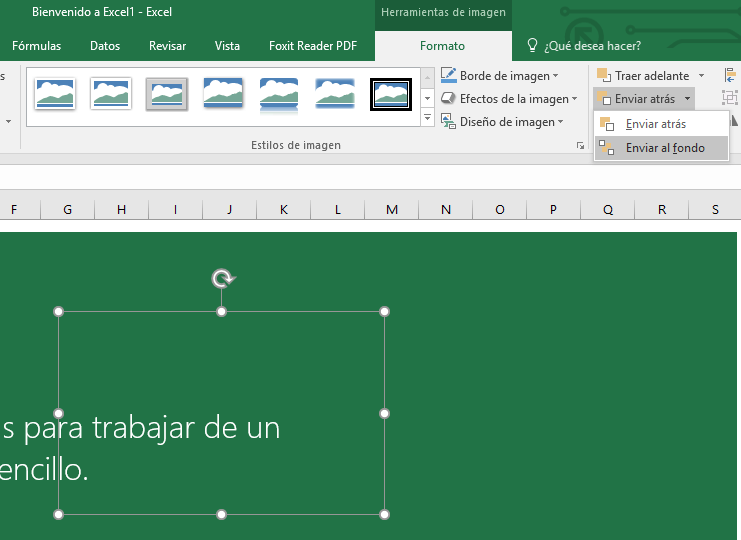Choose Enviar al fondo menu option
This screenshot has height=540, width=741.
[x=661, y=148]
